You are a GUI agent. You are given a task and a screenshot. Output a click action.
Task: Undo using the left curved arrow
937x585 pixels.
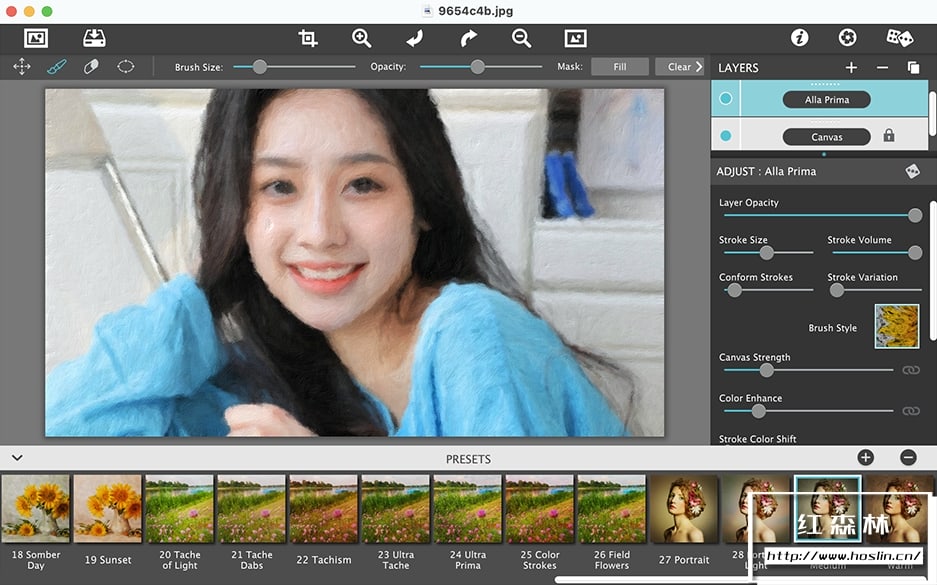pos(415,38)
